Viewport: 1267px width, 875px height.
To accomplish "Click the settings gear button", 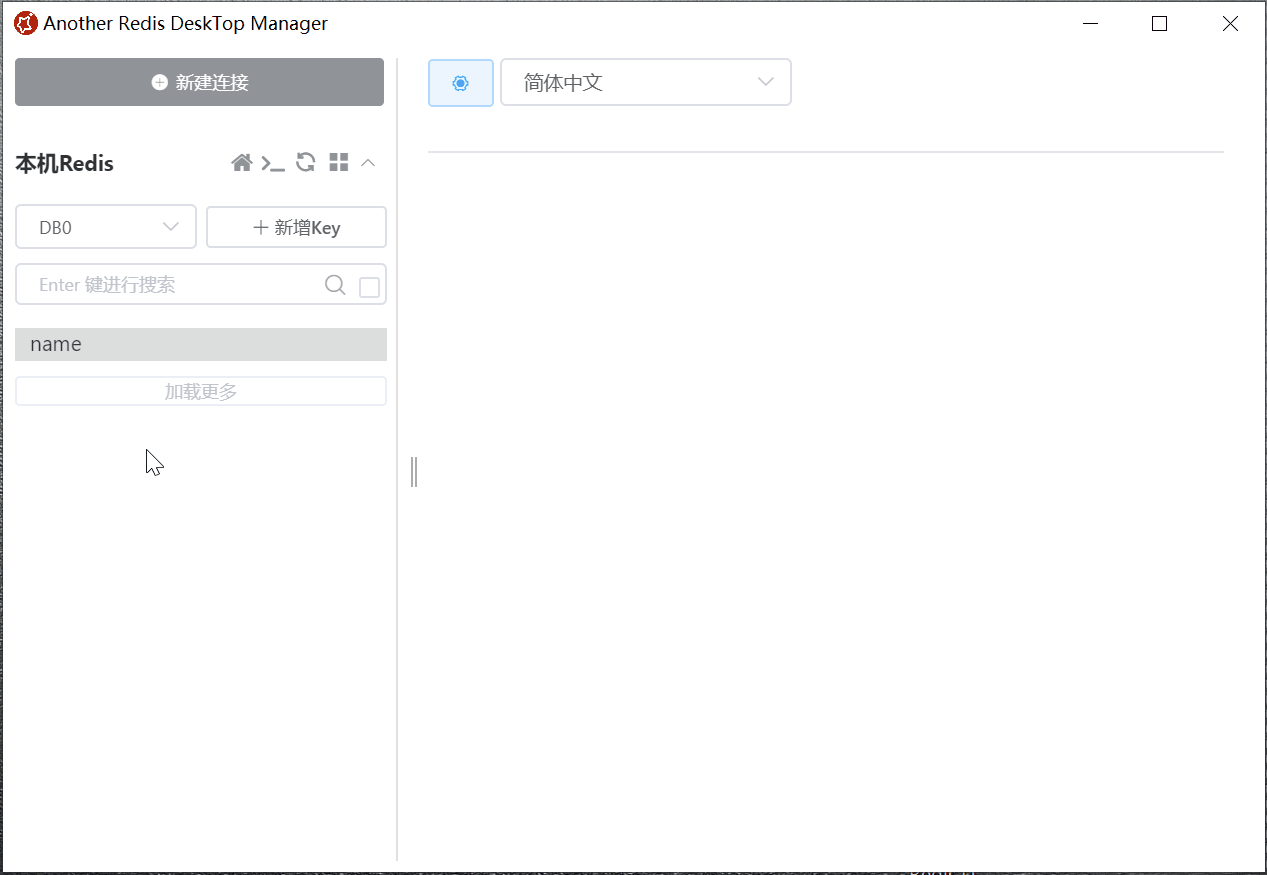I will 461,83.
